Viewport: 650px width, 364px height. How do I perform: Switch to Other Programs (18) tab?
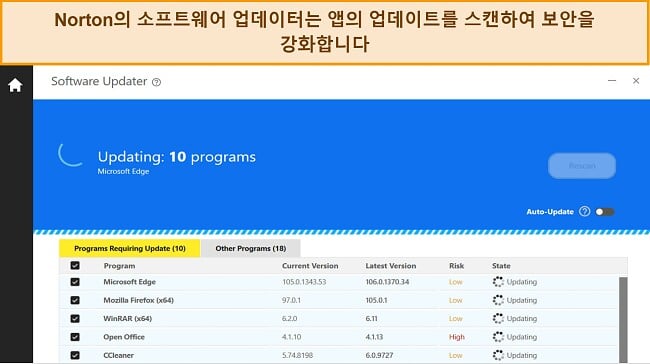251,248
